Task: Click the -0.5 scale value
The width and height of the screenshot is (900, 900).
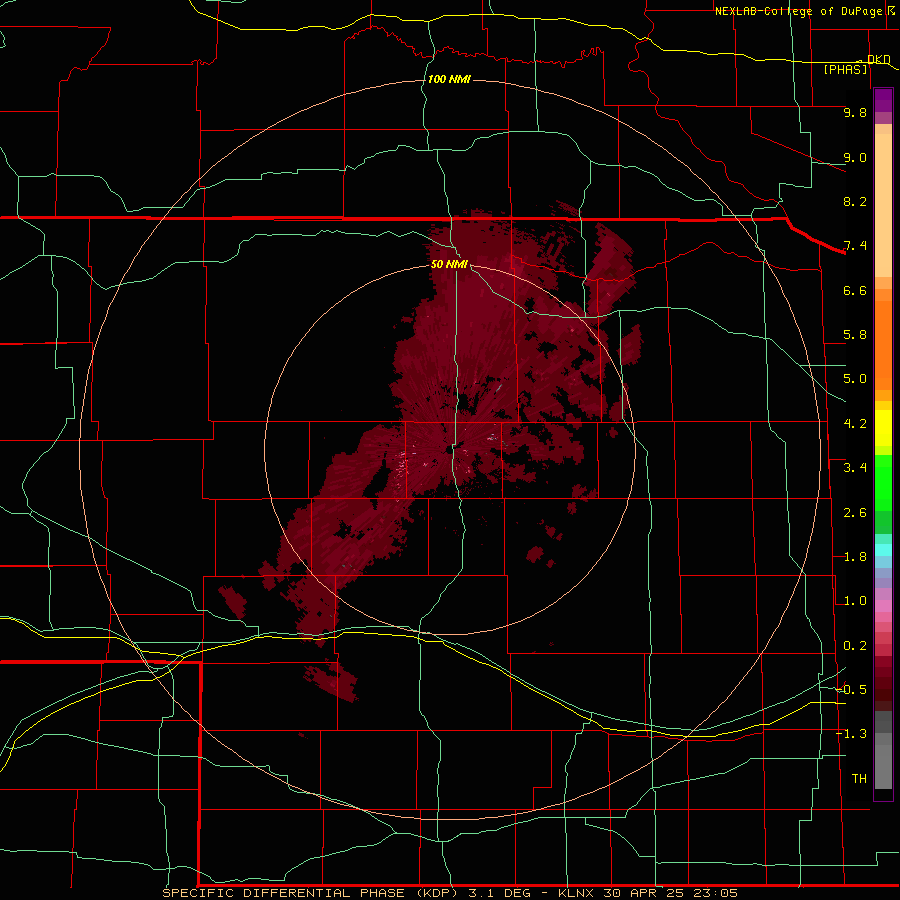Action: click(852, 689)
